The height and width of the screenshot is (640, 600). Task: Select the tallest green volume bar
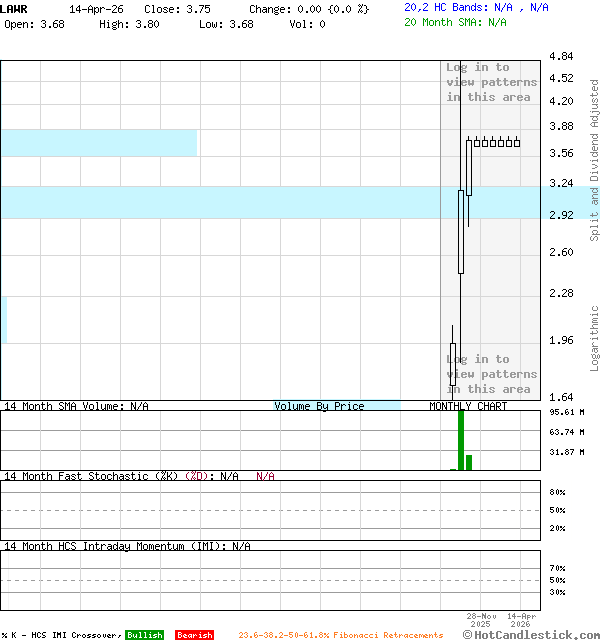[x=461, y=440]
